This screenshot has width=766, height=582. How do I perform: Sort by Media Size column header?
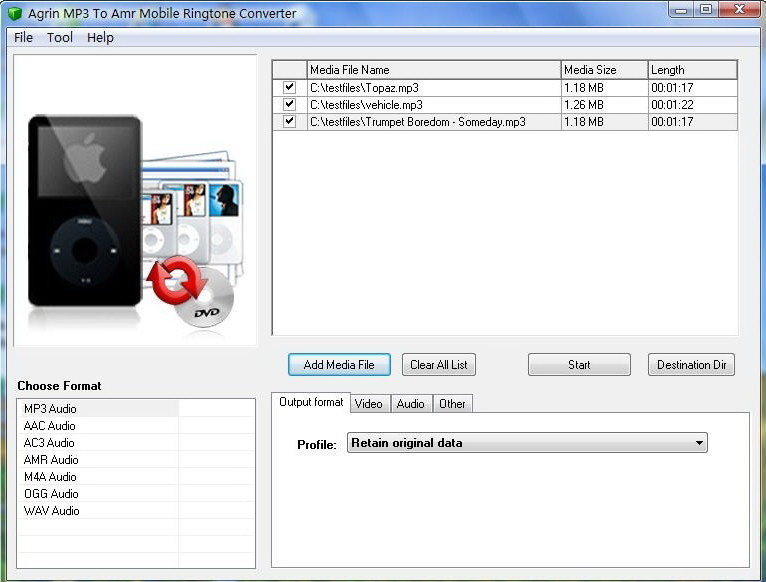click(604, 70)
